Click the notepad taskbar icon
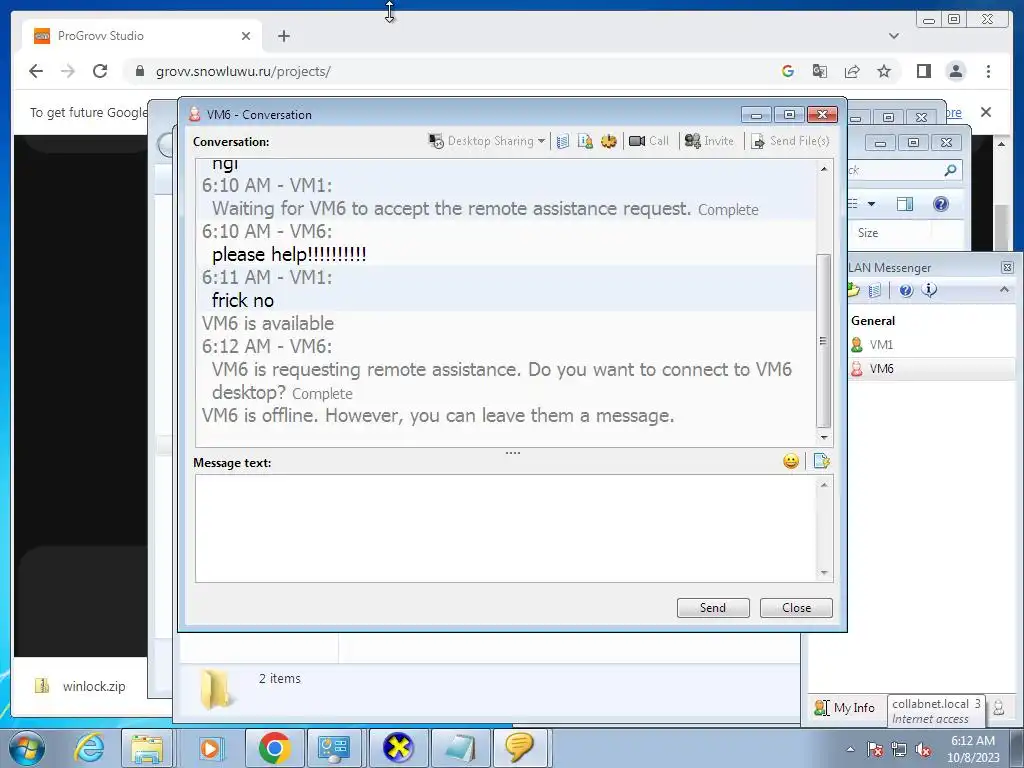The height and width of the screenshot is (768, 1024). coord(460,748)
